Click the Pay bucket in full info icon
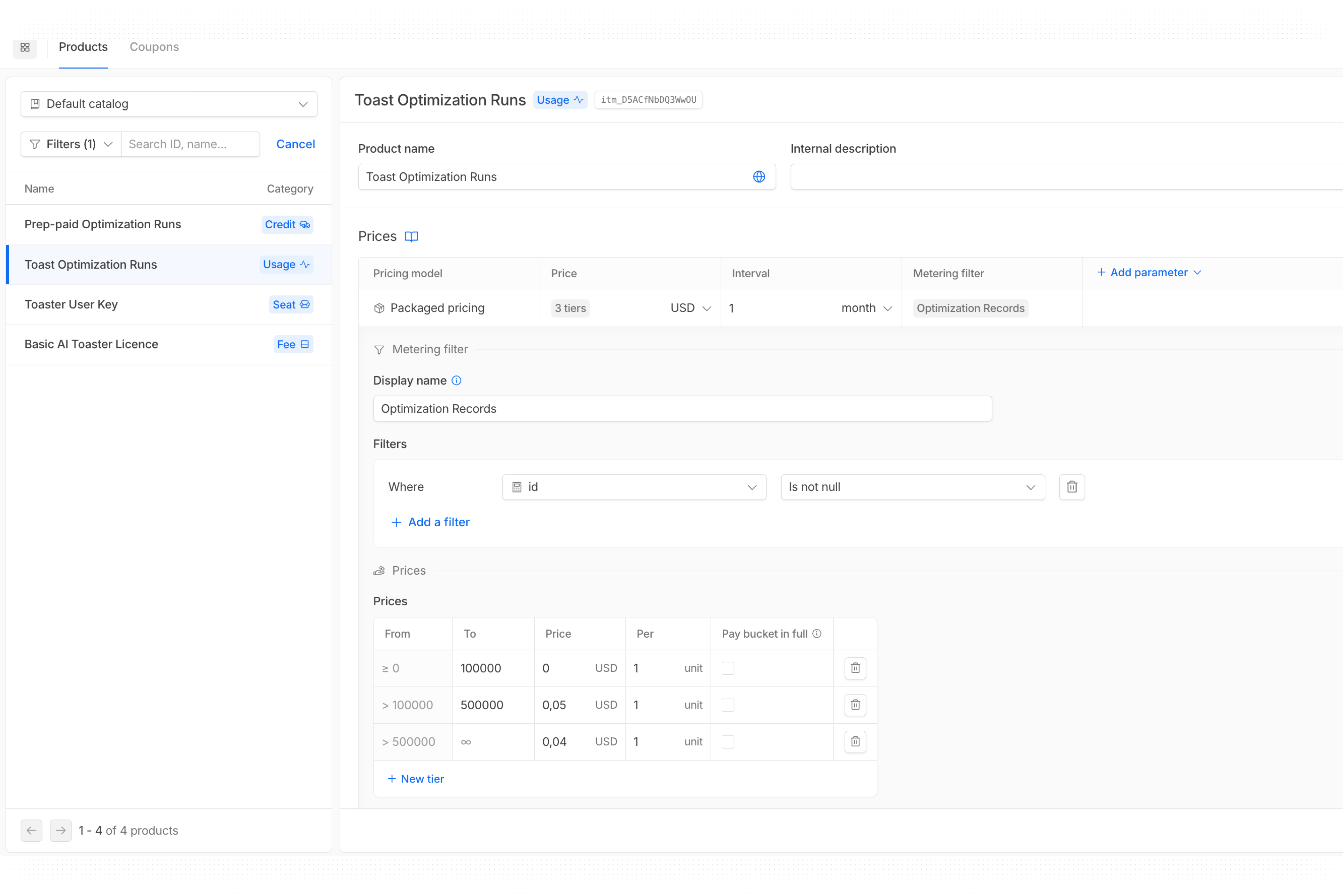The image size is (1343, 896). (817, 633)
